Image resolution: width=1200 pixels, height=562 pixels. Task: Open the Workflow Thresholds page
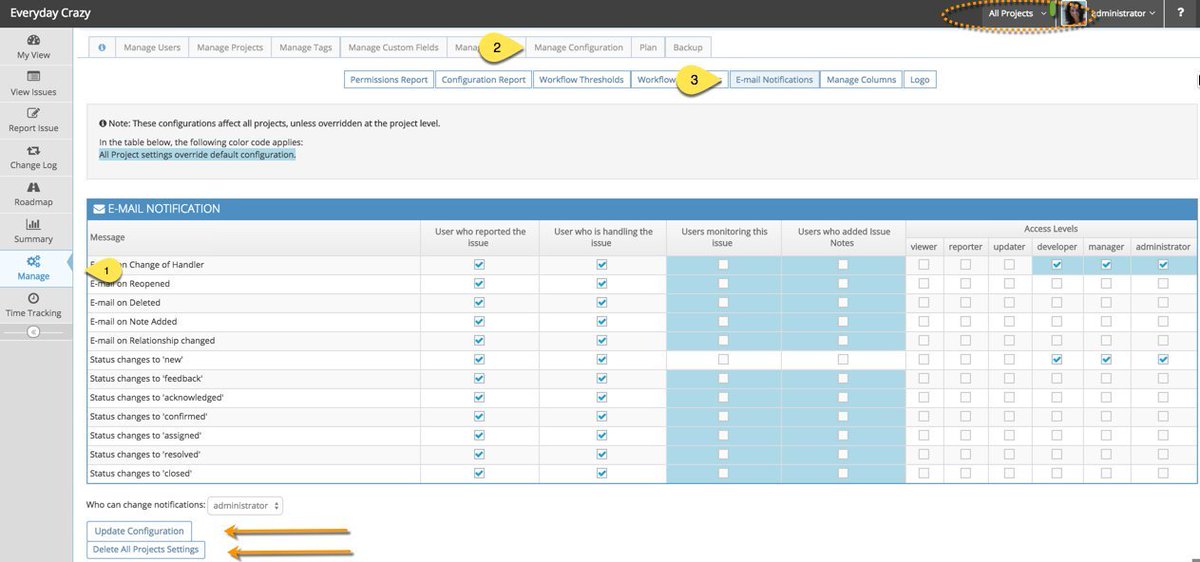click(581, 79)
